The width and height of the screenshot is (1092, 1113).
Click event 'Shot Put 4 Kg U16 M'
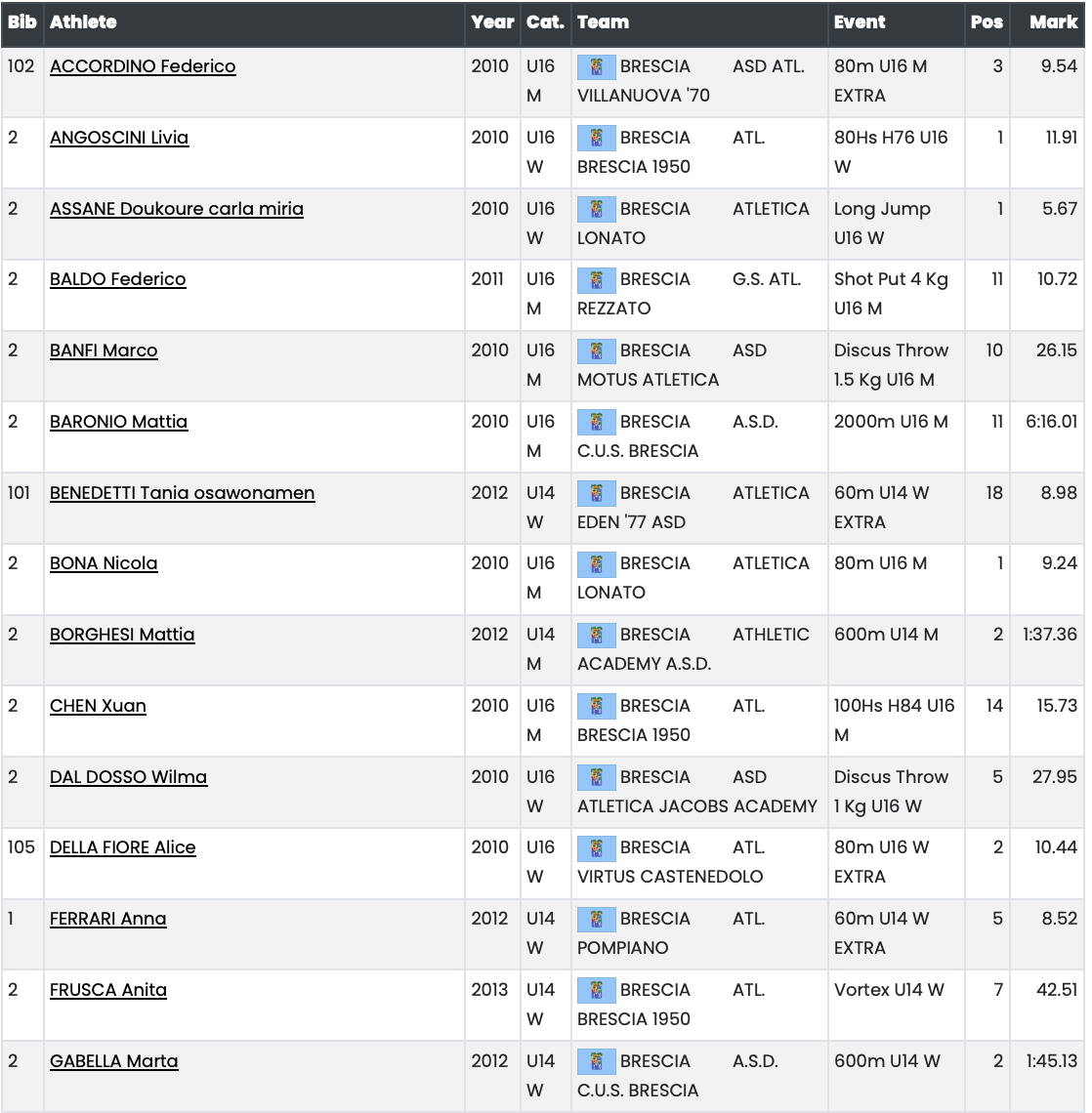pos(891,294)
